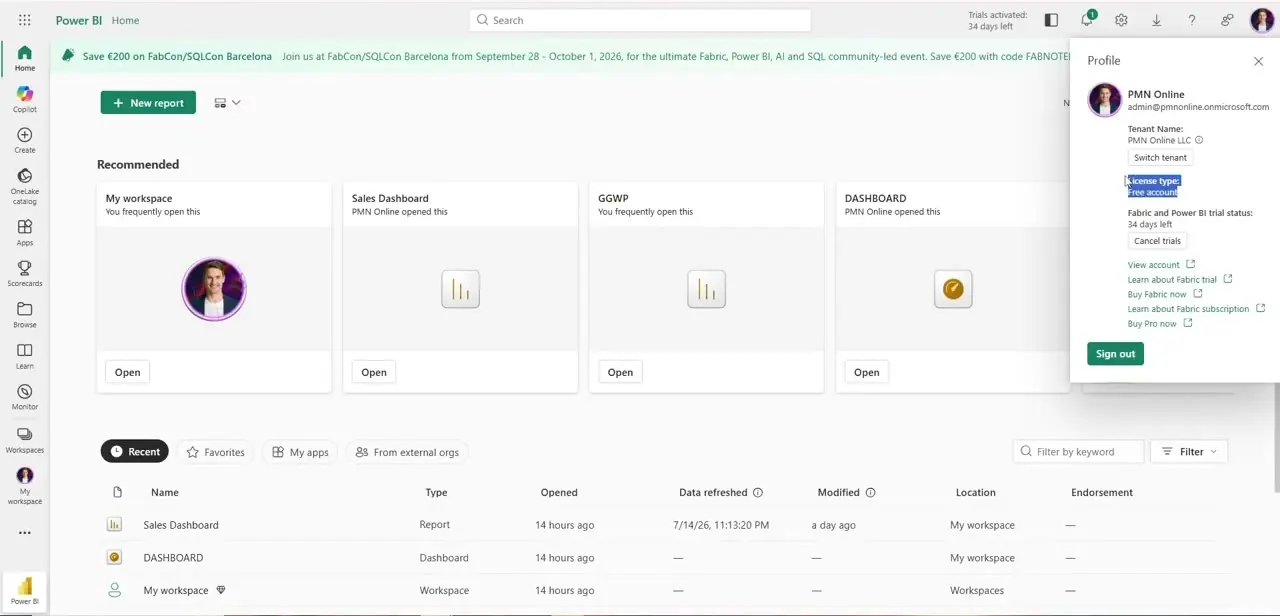The height and width of the screenshot is (616, 1280).
Task: Open the Buy Pro now link
Action: point(1160,324)
